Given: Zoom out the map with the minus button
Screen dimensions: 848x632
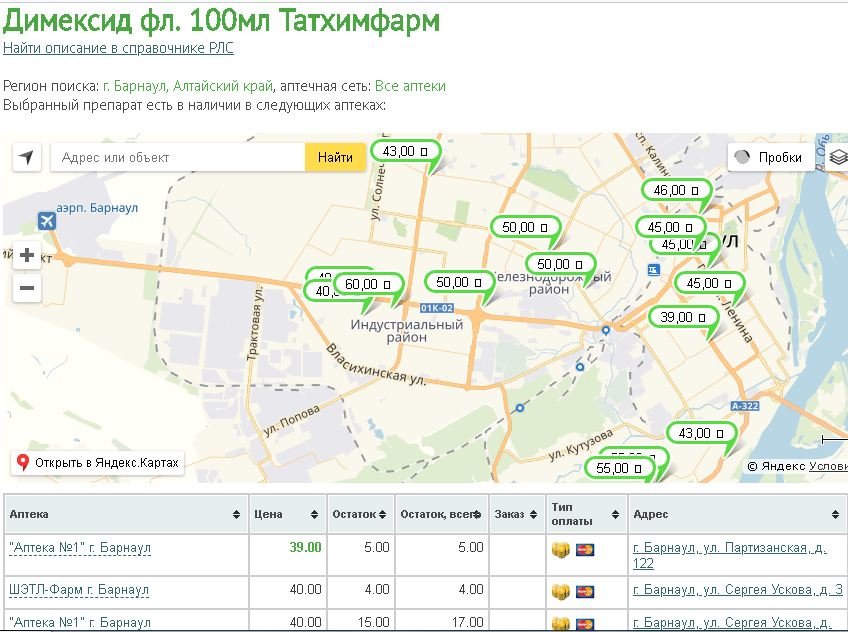Looking at the screenshot, I should [x=27, y=288].
